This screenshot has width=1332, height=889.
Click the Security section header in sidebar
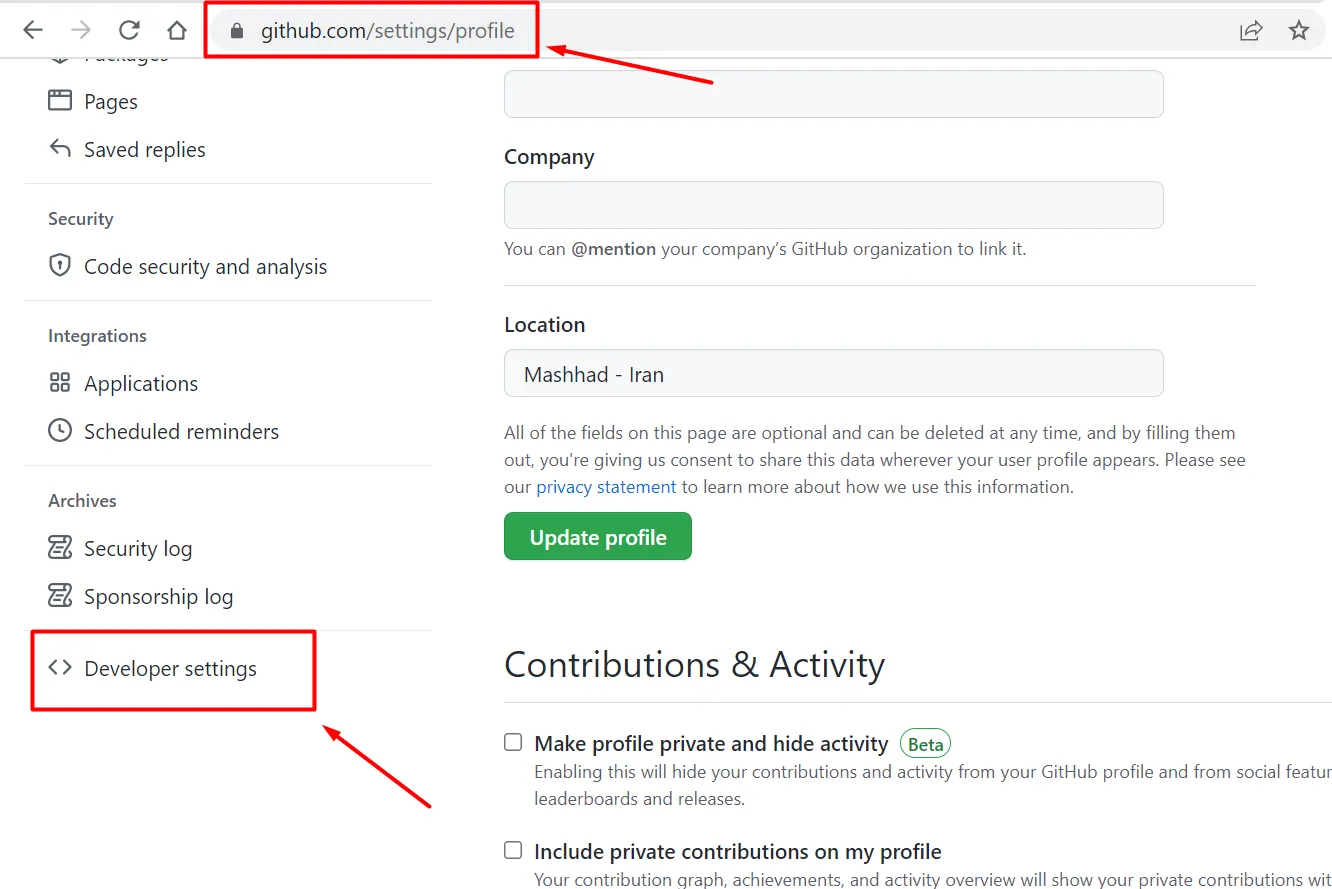[81, 219]
